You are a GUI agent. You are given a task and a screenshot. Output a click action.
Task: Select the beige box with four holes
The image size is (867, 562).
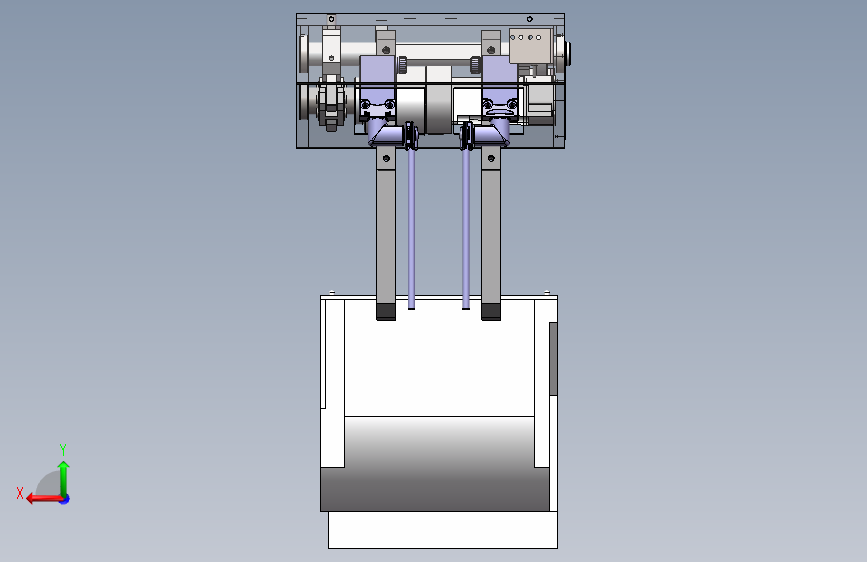click(531, 46)
